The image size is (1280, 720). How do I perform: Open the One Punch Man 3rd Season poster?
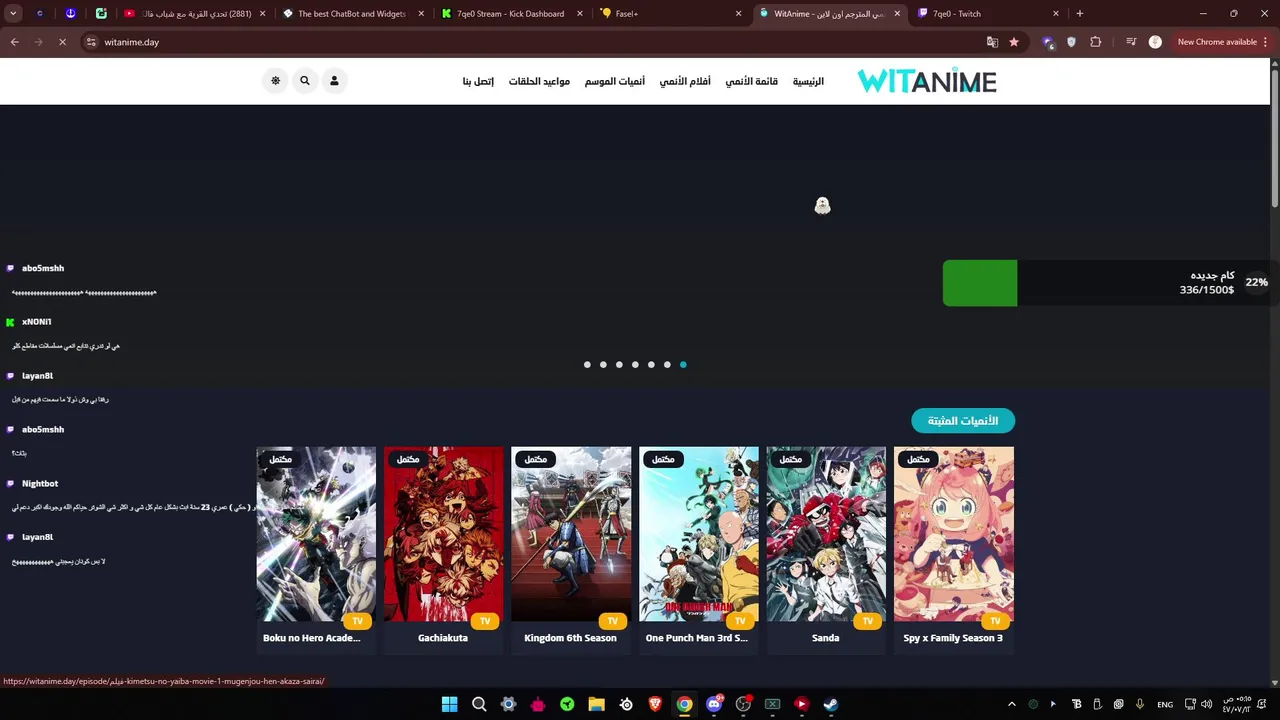click(x=699, y=535)
